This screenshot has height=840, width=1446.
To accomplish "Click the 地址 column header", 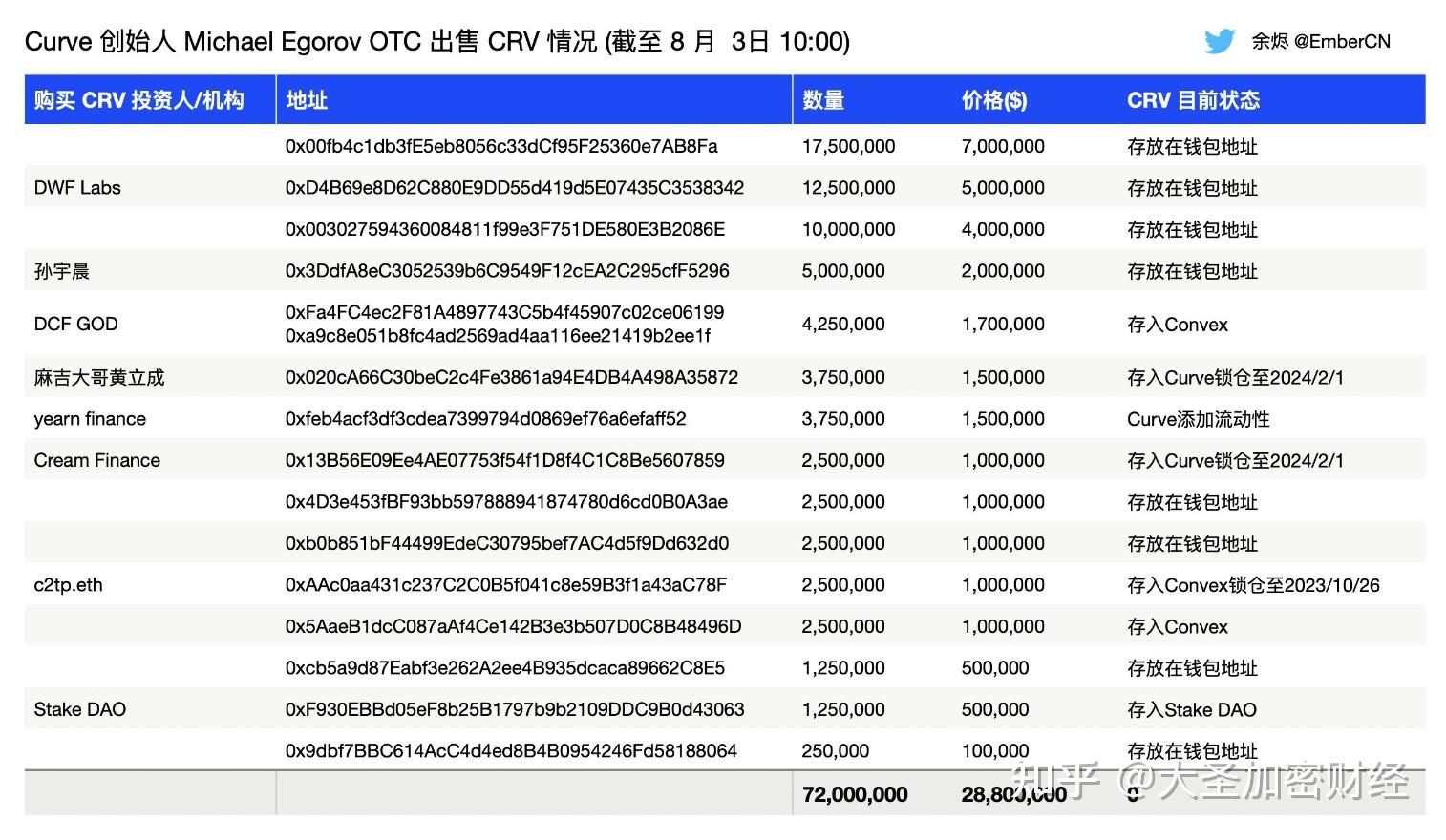I will 307,100.
